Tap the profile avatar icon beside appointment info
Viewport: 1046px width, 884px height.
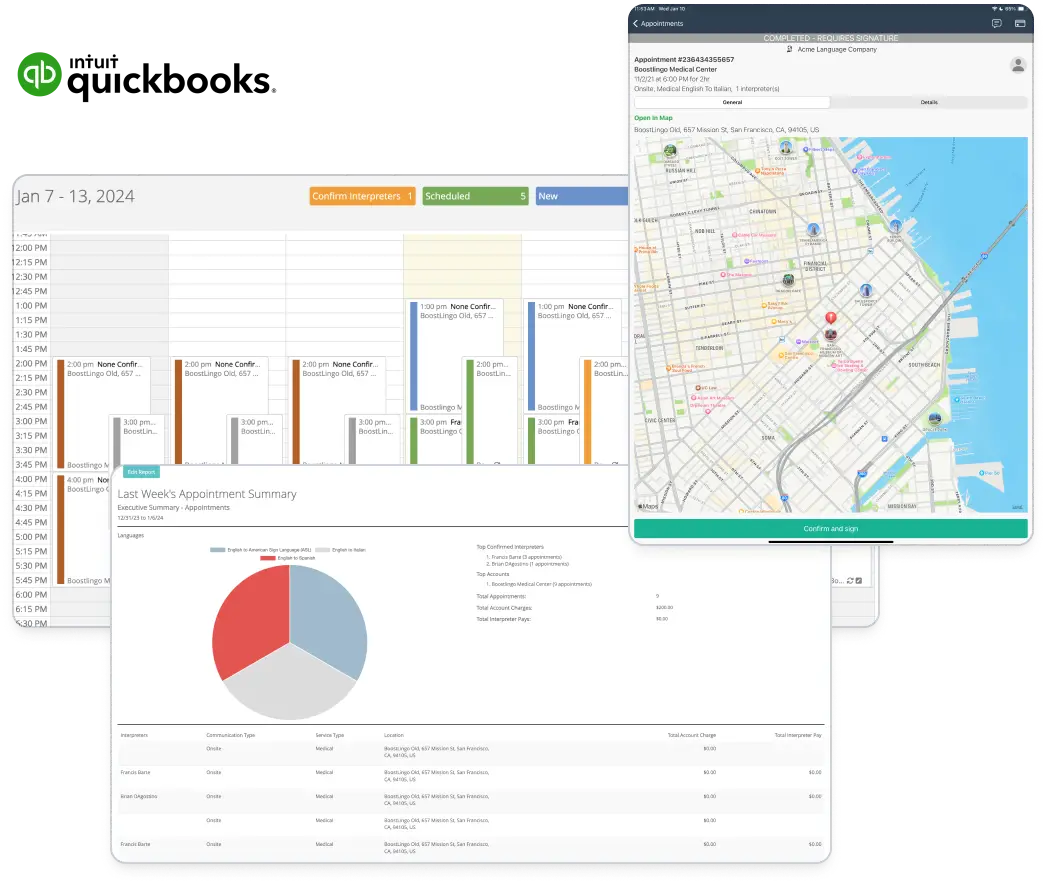coord(1017,65)
